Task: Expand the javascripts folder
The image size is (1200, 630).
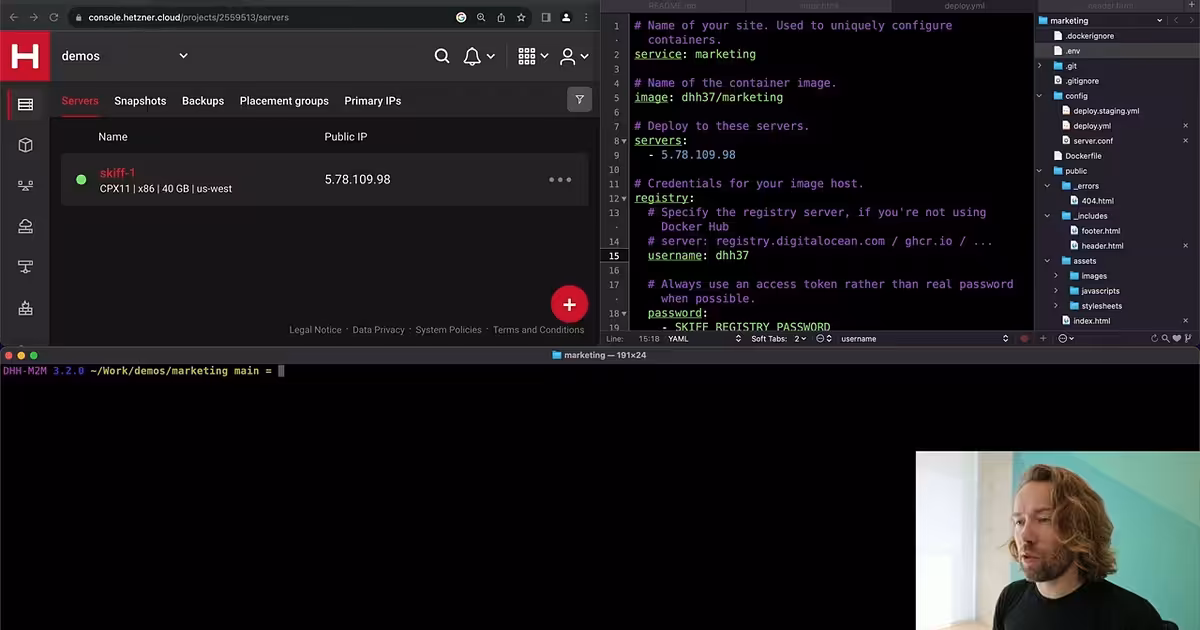Action: click(1056, 291)
